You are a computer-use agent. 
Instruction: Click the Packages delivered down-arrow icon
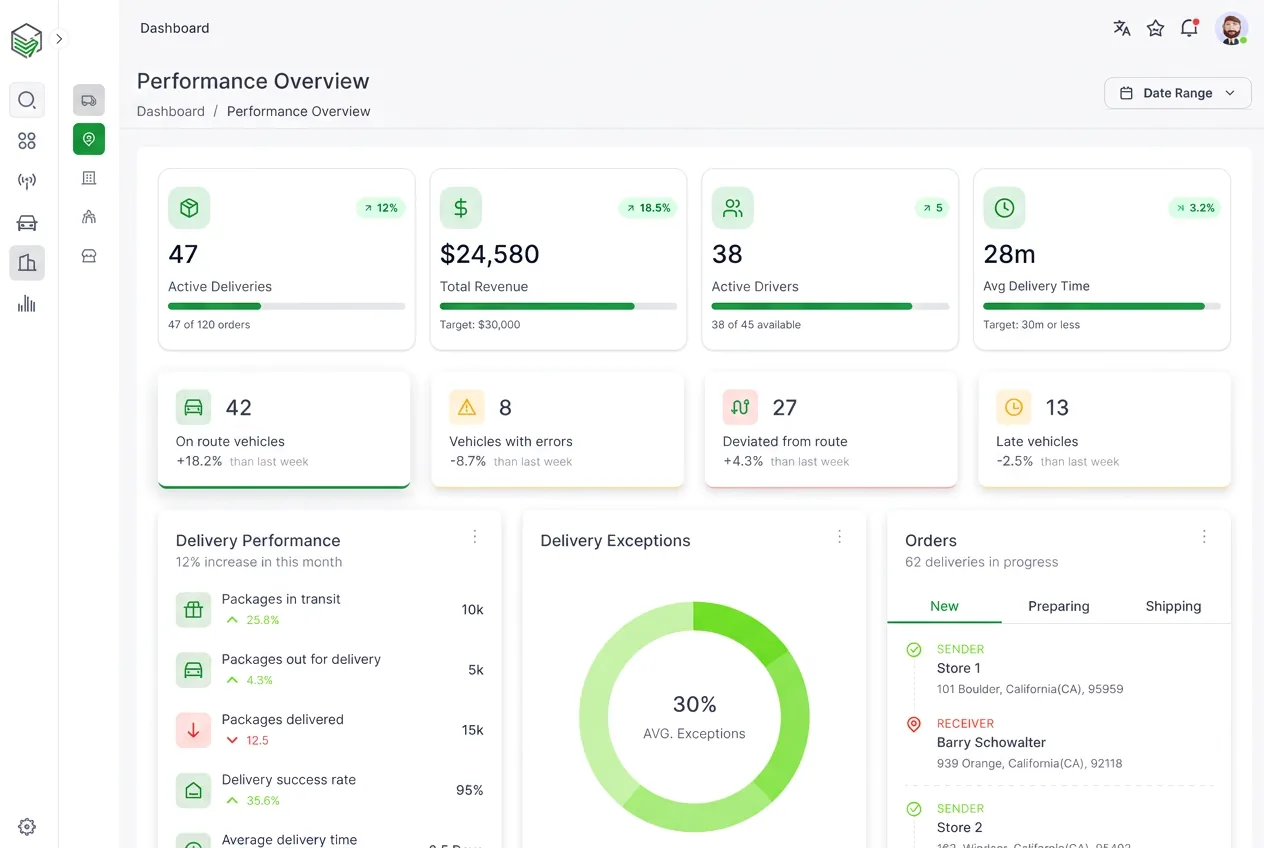(x=194, y=730)
